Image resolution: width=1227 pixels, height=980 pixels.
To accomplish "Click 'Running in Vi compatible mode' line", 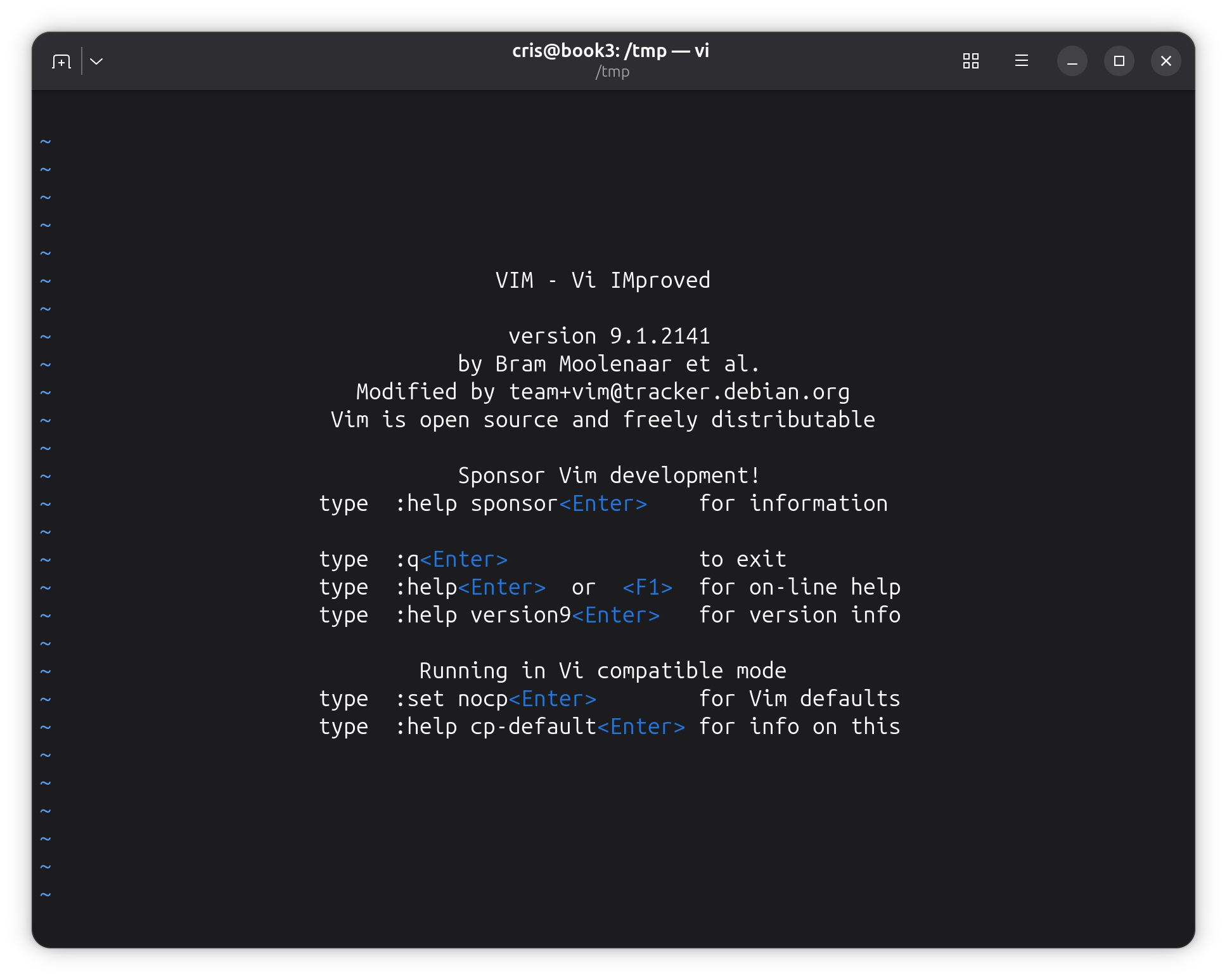I will 603,671.
